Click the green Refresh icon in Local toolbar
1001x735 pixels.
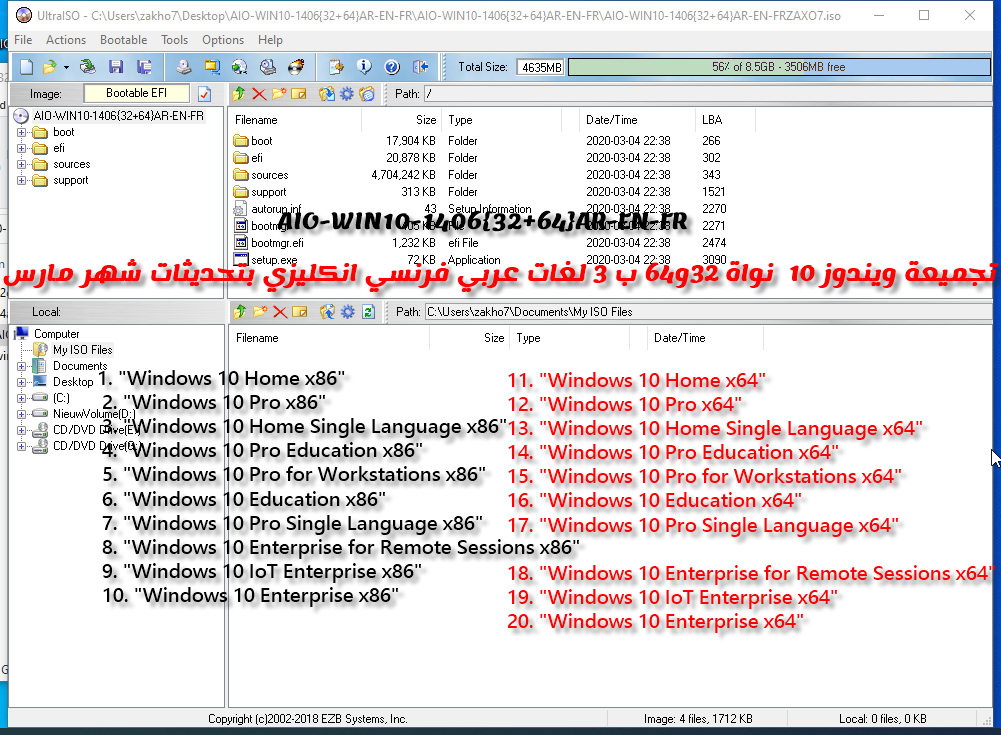[x=368, y=312]
